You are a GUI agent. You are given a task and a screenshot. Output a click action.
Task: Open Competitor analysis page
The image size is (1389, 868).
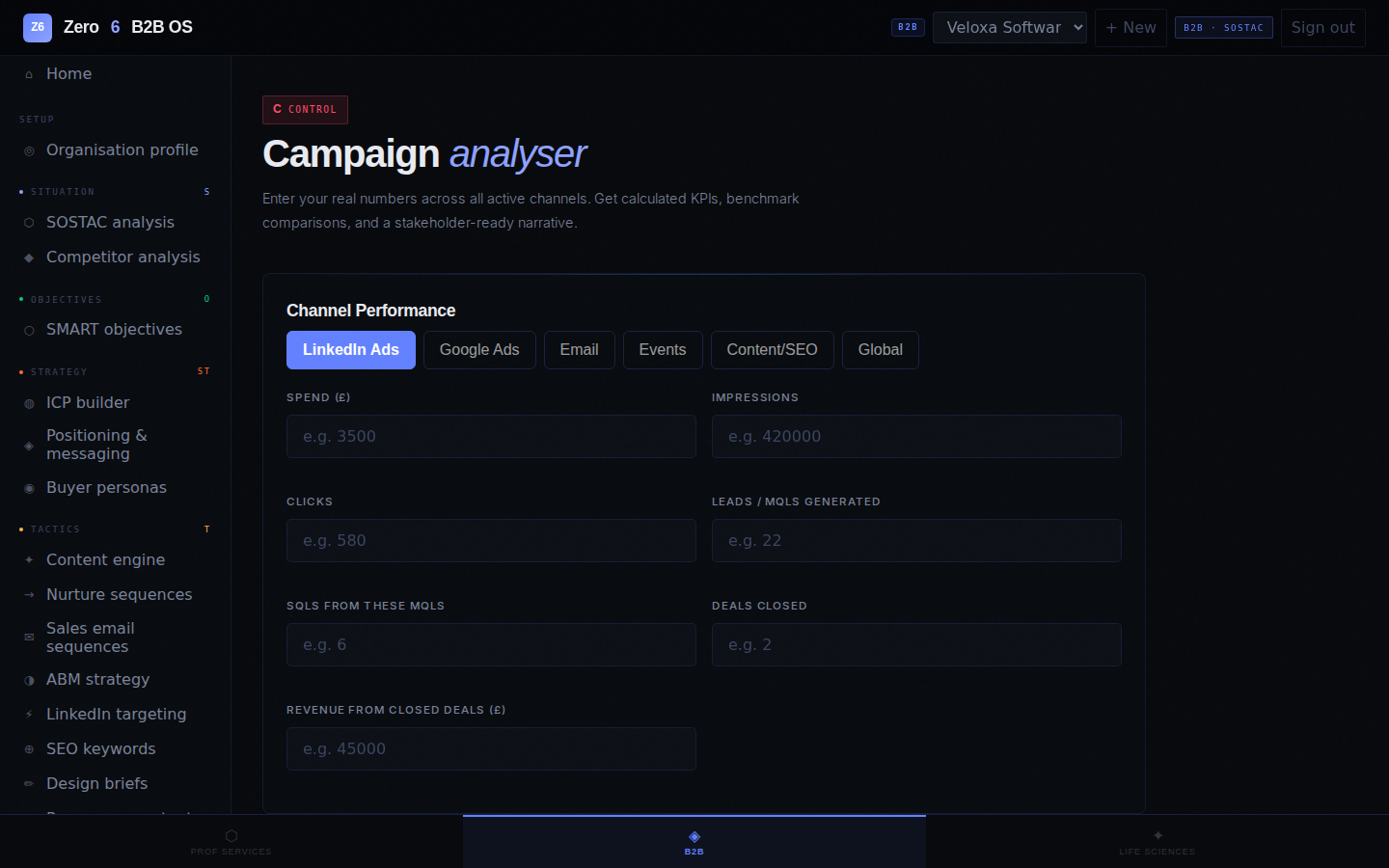116,258
